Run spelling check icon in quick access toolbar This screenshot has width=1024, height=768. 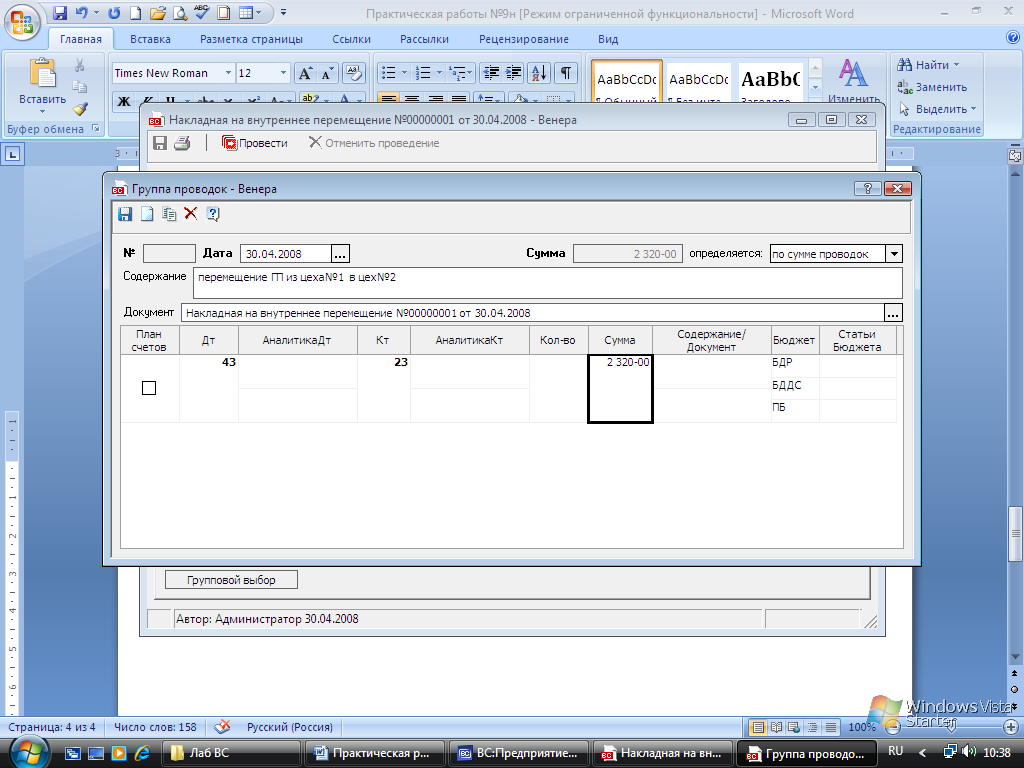(x=202, y=12)
